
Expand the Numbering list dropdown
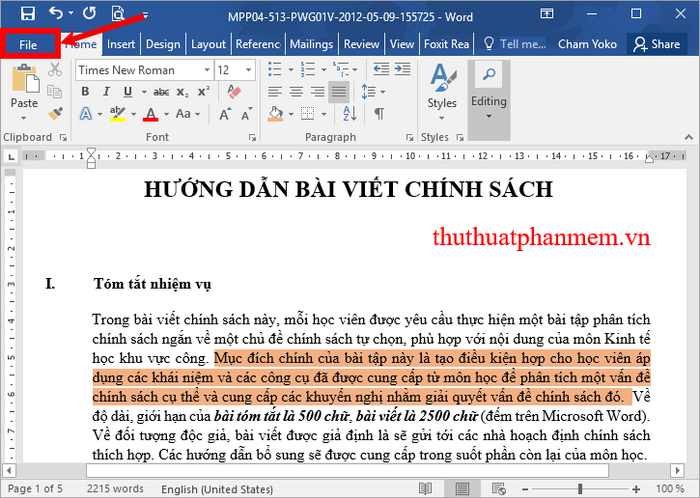pos(324,70)
